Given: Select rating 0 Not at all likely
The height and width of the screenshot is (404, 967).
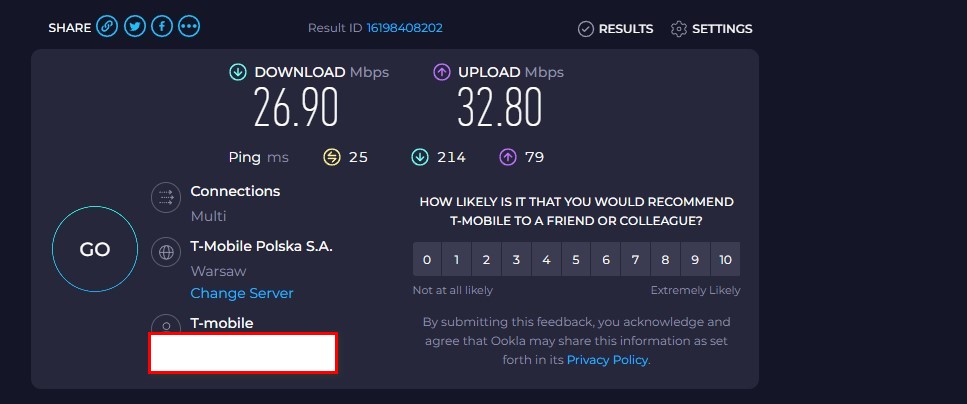Looking at the screenshot, I should [x=427, y=259].
